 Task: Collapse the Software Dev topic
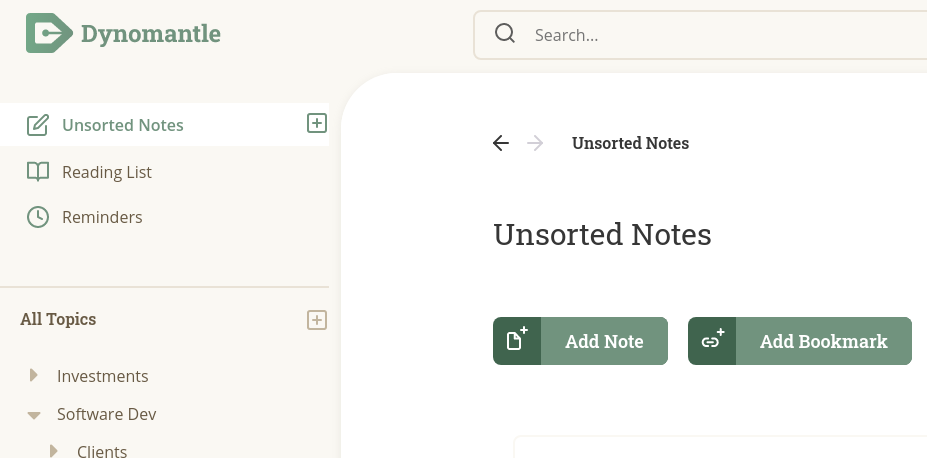(34, 415)
